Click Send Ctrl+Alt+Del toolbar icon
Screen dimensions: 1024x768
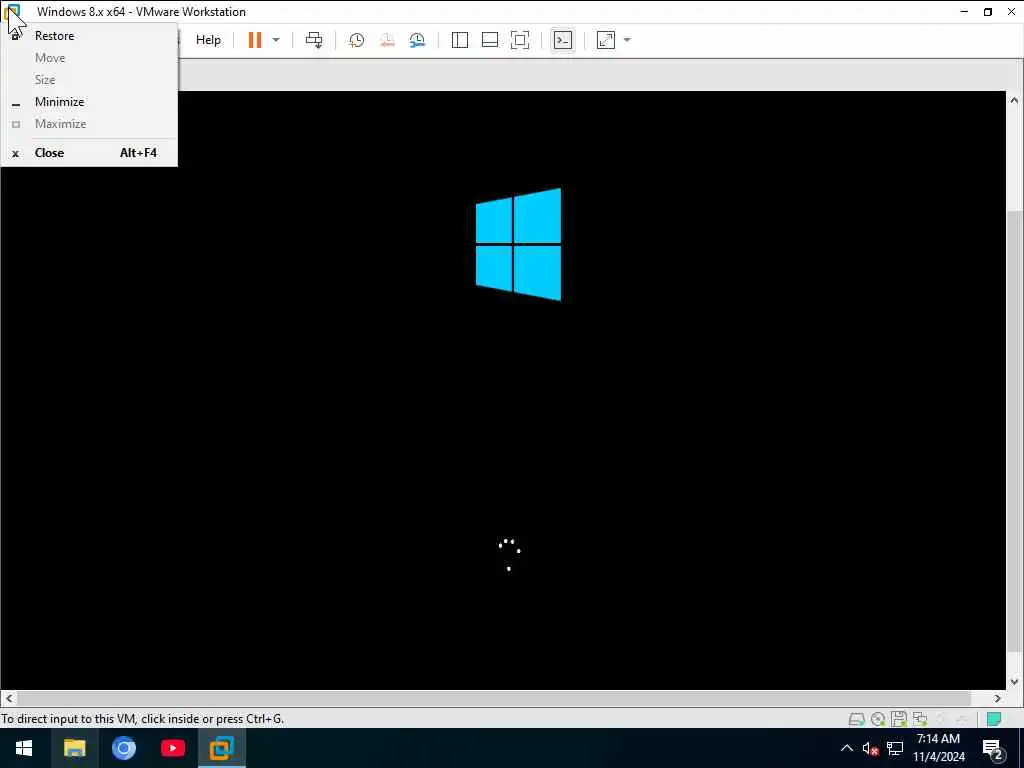[314, 40]
